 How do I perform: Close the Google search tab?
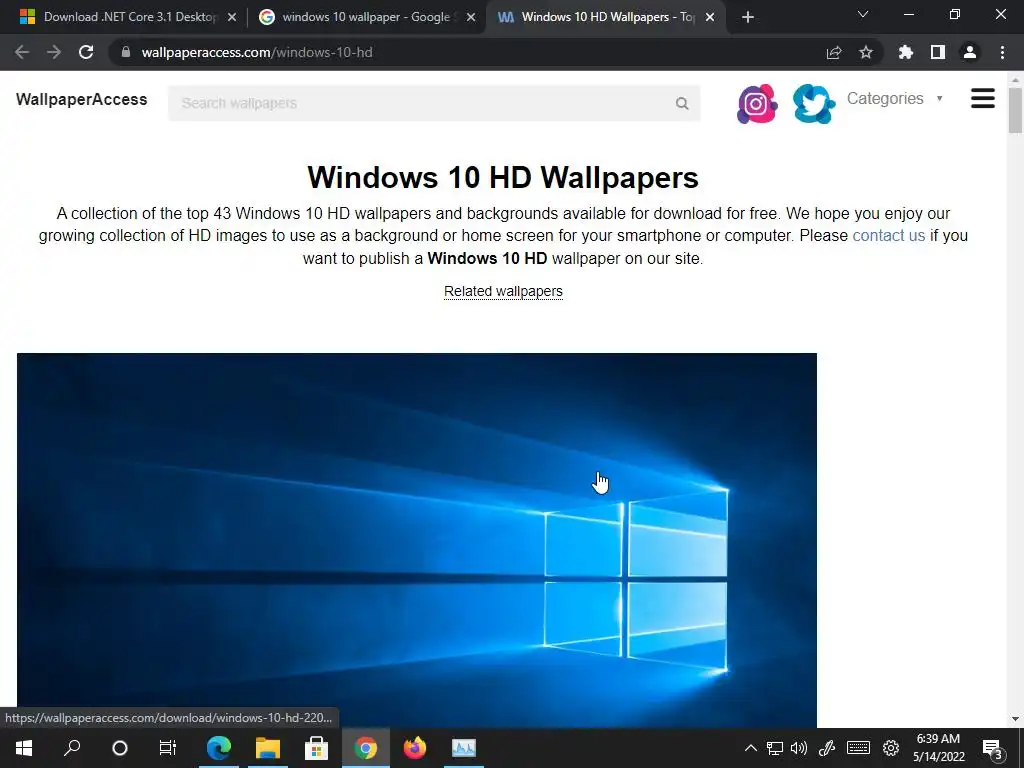(x=471, y=17)
